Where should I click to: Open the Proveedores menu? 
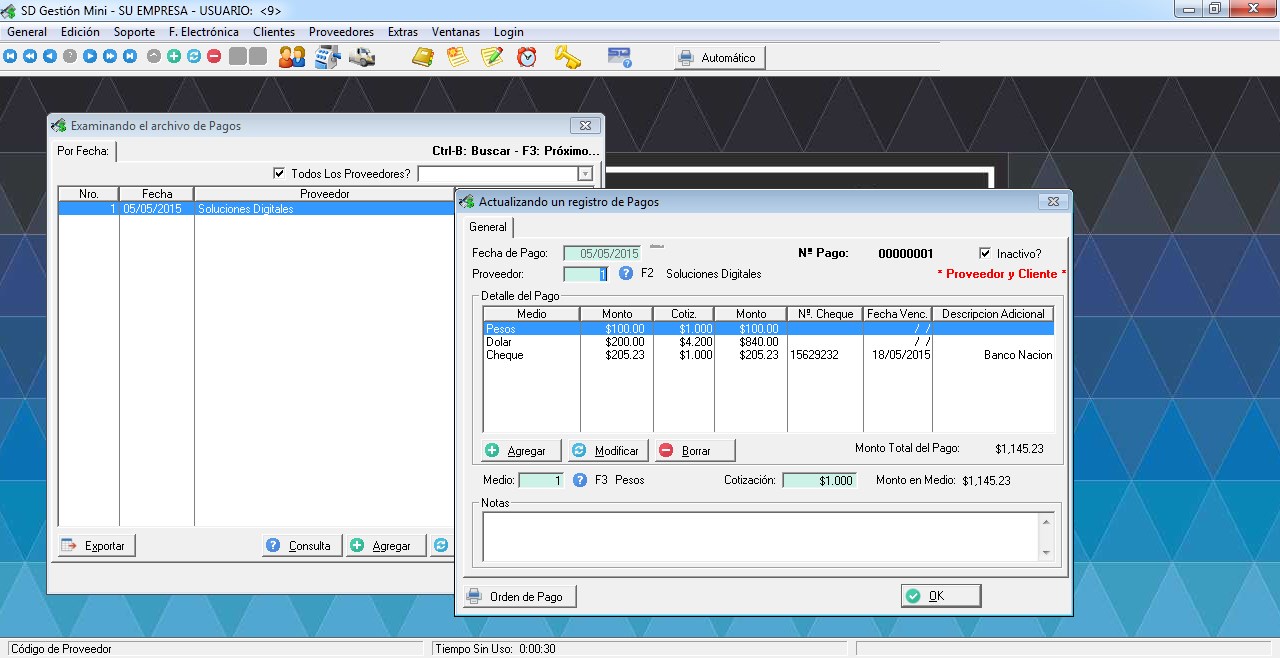pos(341,32)
